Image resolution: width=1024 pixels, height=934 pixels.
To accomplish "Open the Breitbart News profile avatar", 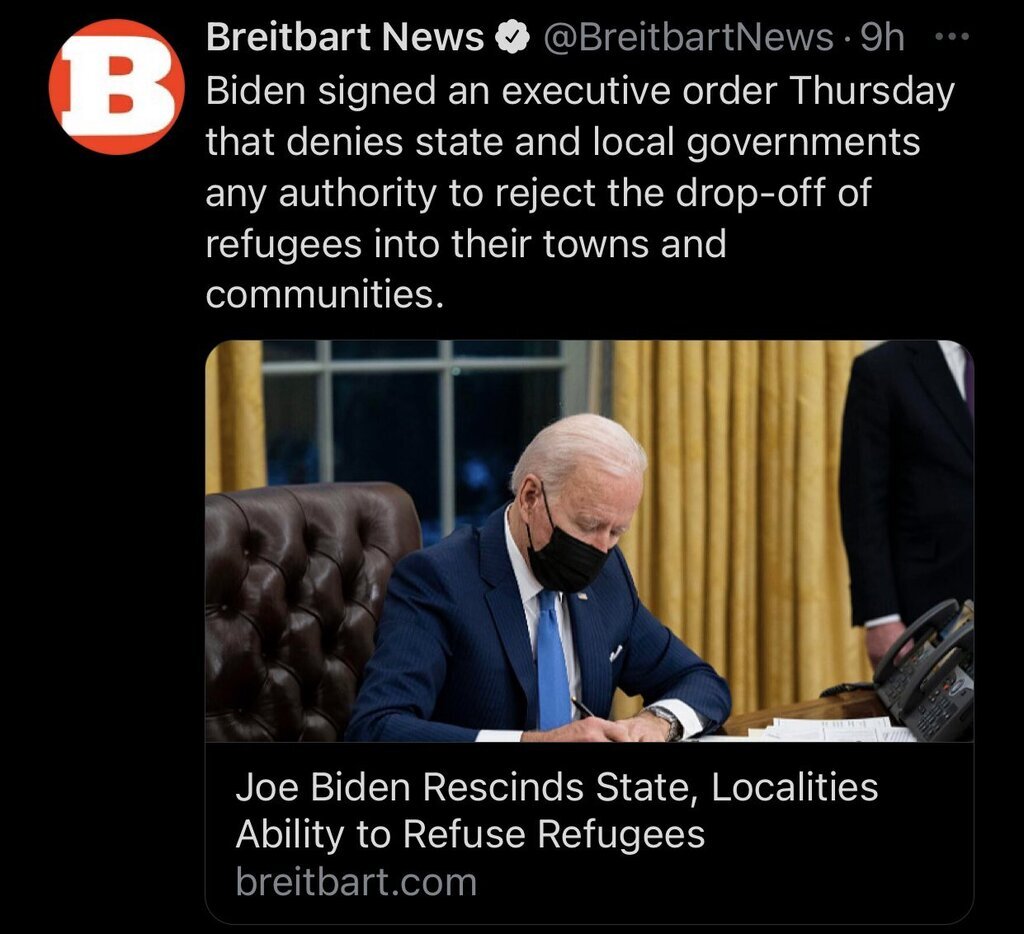I will 116,87.
